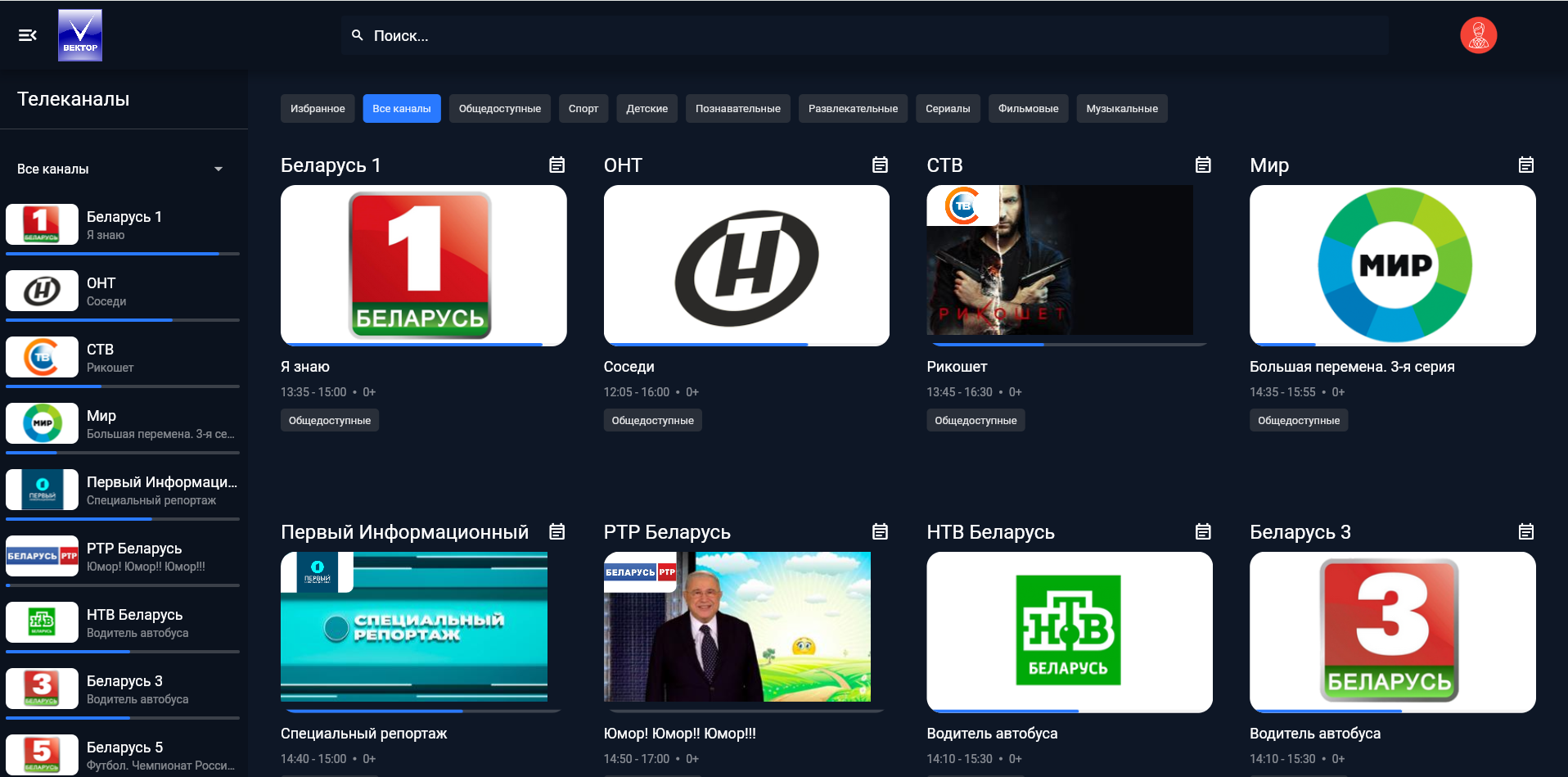1568x777 pixels.
Task: Select СТВ logo in sidebar
Action: click(42, 357)
